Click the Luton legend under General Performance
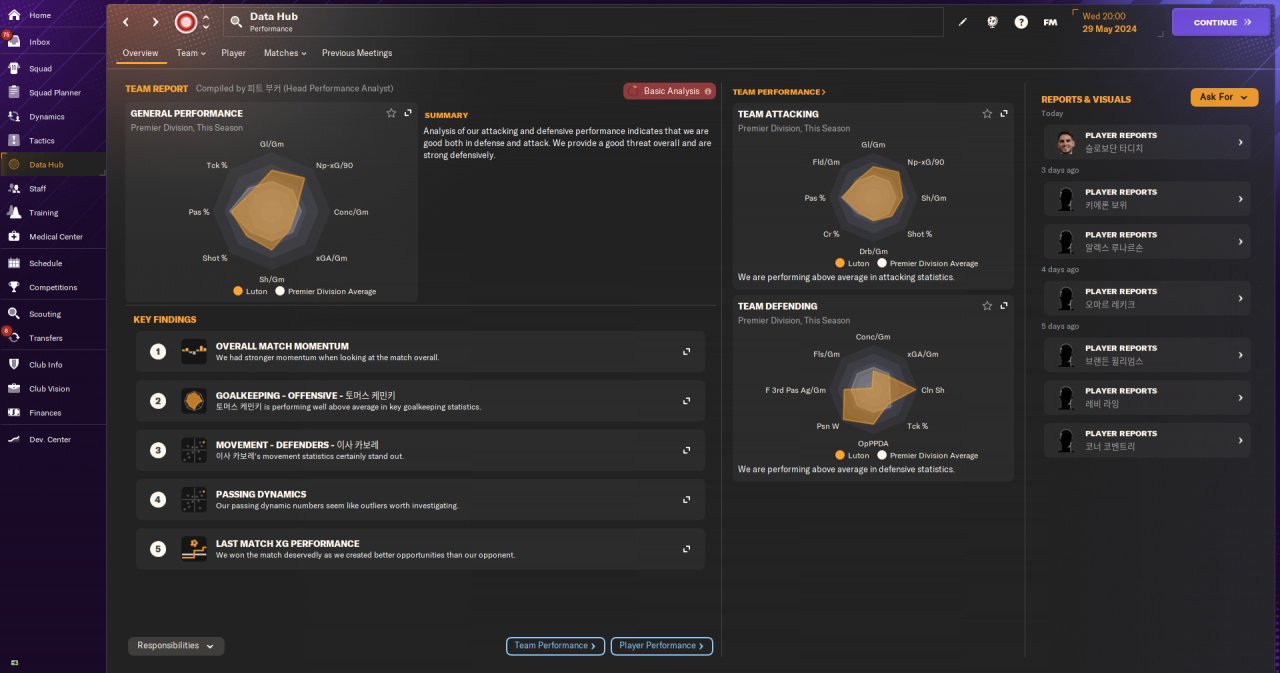 pos(251,292)
